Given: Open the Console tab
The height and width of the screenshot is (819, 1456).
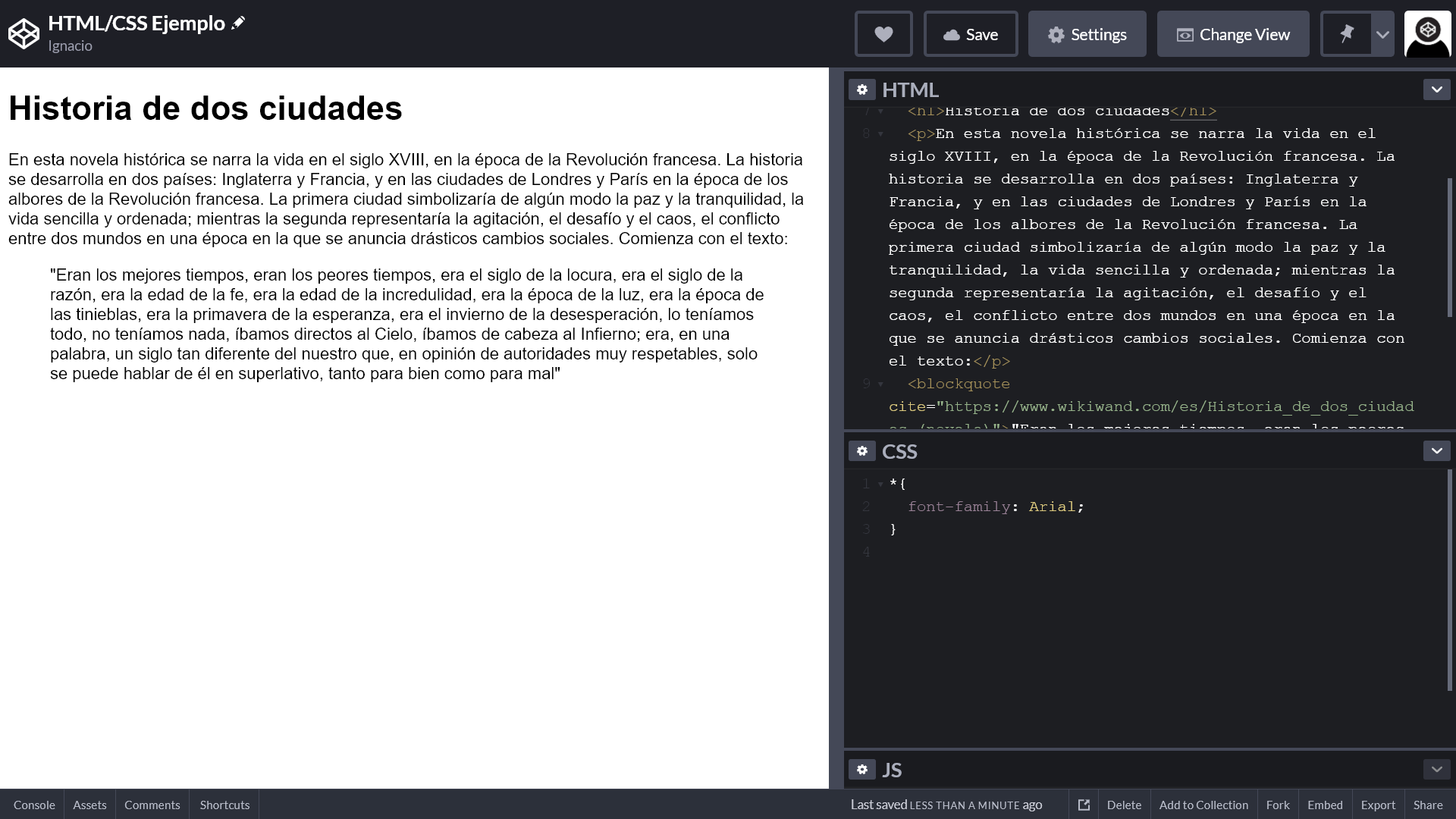Looking at the screenshot, I should (x=34, y=805).
